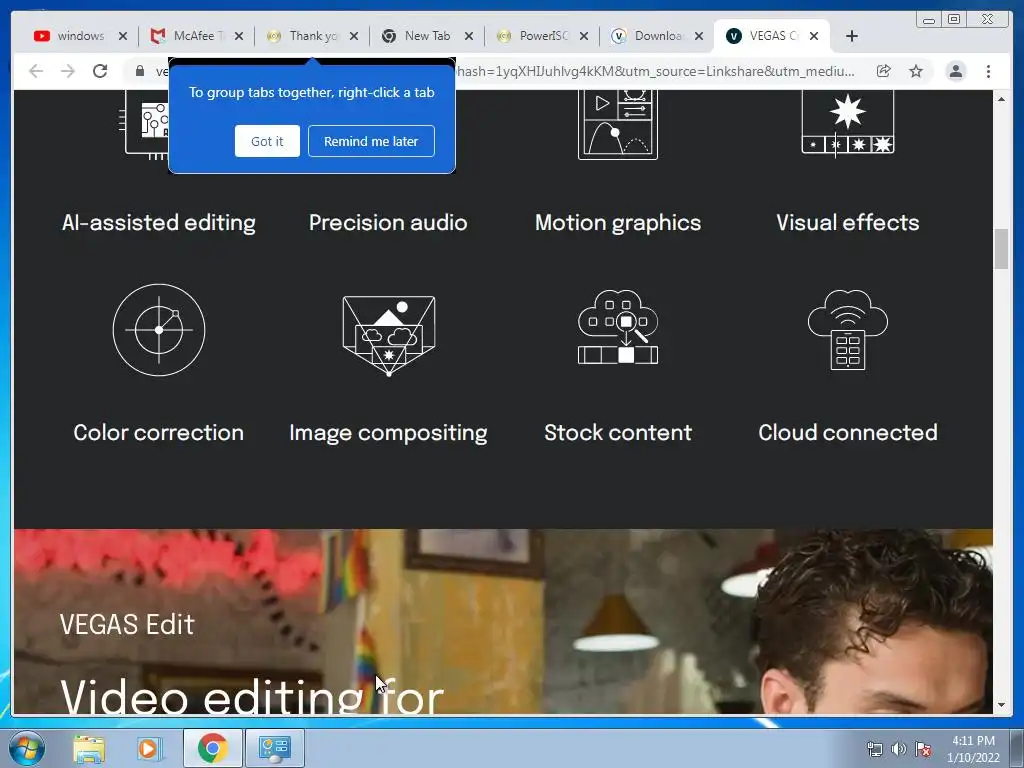
Task: Click the taskbar clock showing 4:11 PM
Action: coord(973,749)
